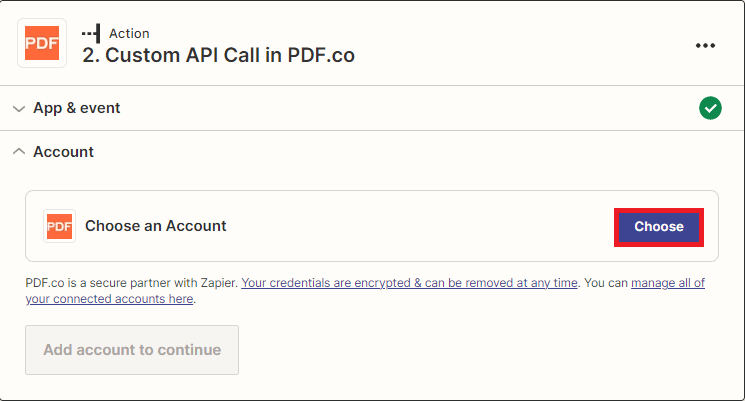
Task: Open the three-dot step options menu
Action: point(706,45)
